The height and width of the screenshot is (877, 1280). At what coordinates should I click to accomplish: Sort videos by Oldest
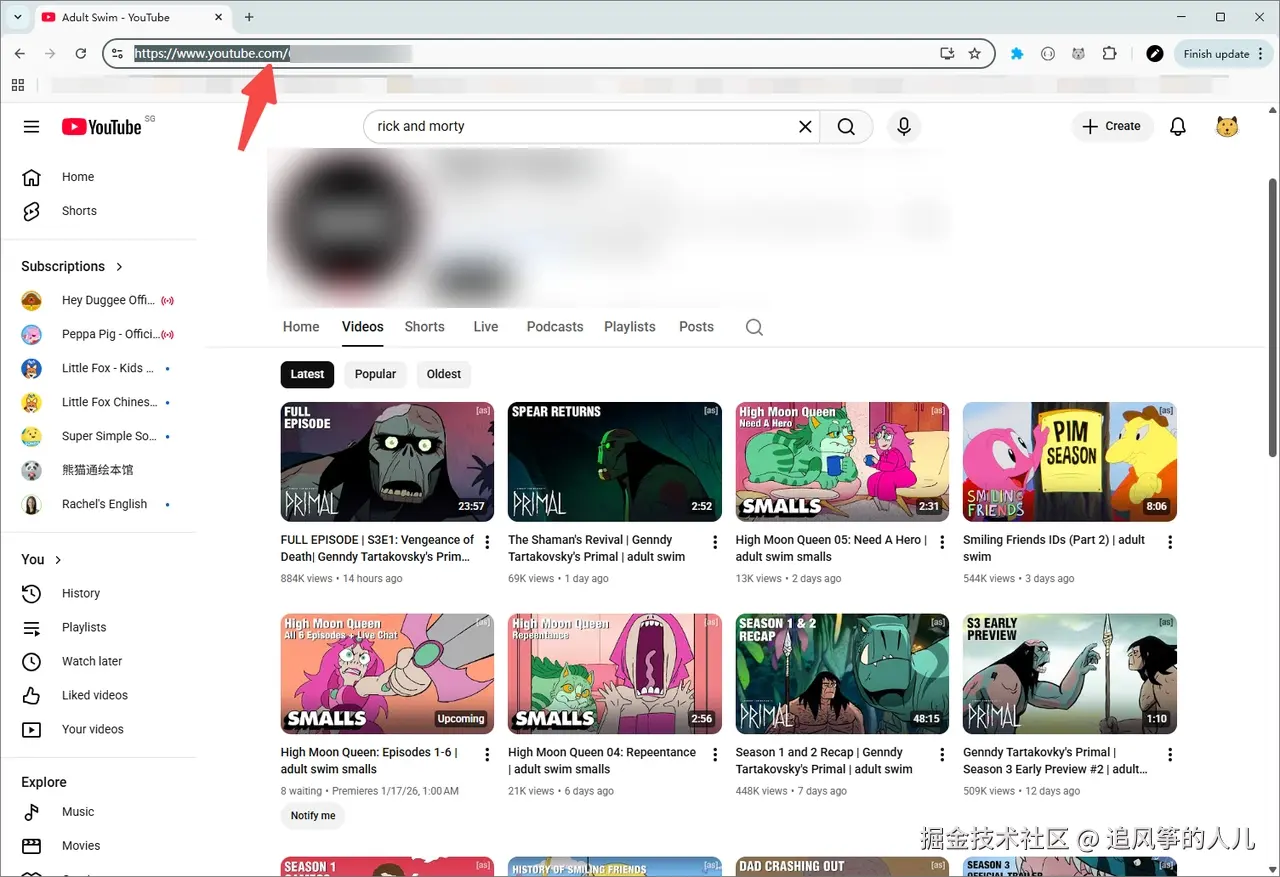click(x=444, y=374)
